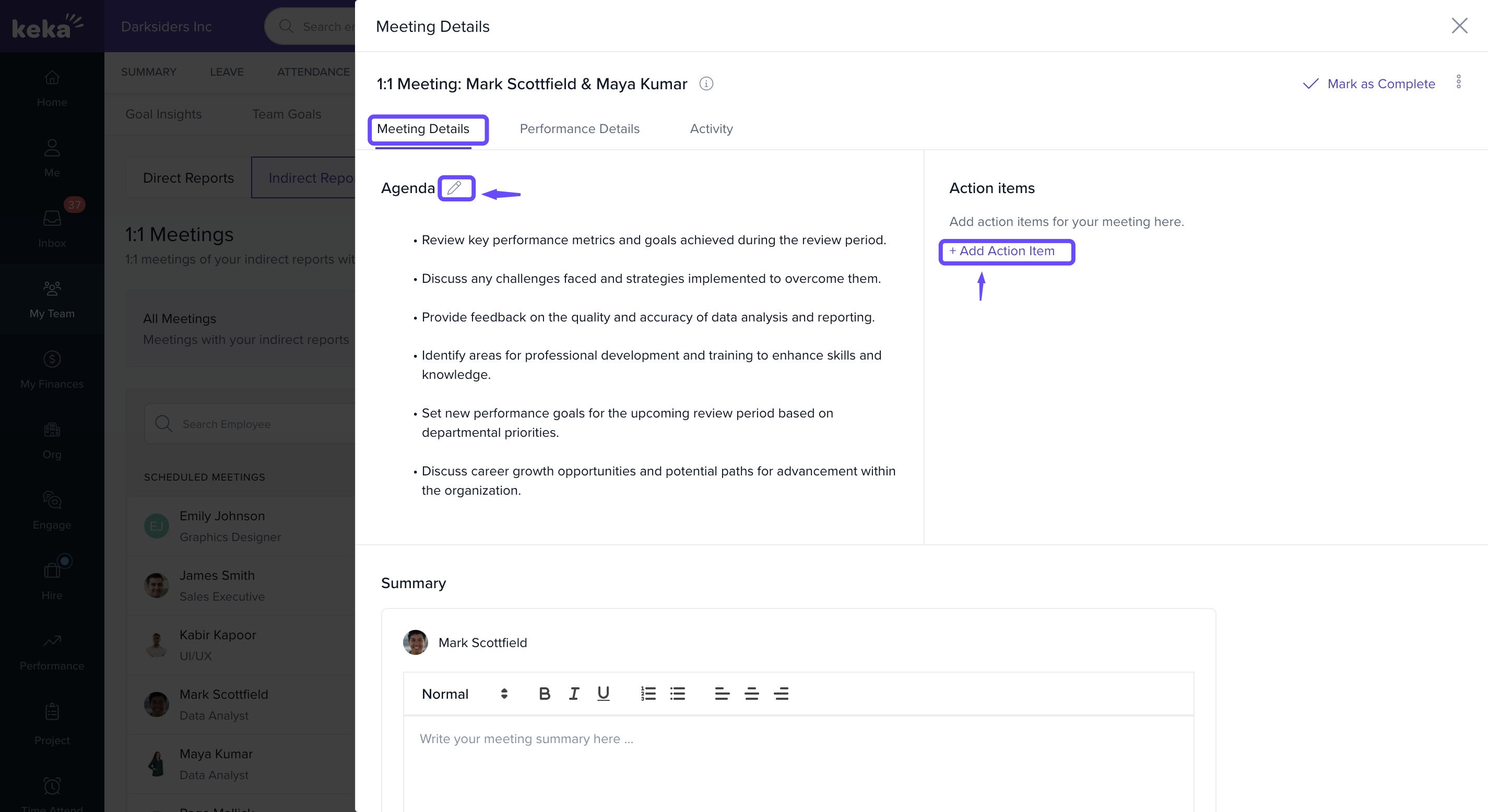Select the Meeting Details tab
Image resolution: width=1488 pixels, height=812 pixels.
point(423,129)
